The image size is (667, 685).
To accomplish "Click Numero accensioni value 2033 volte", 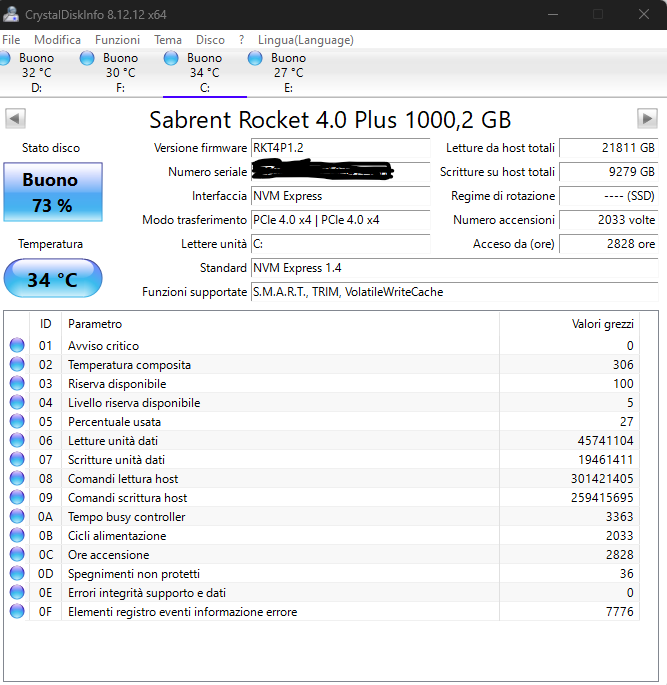I will [608, 220].
